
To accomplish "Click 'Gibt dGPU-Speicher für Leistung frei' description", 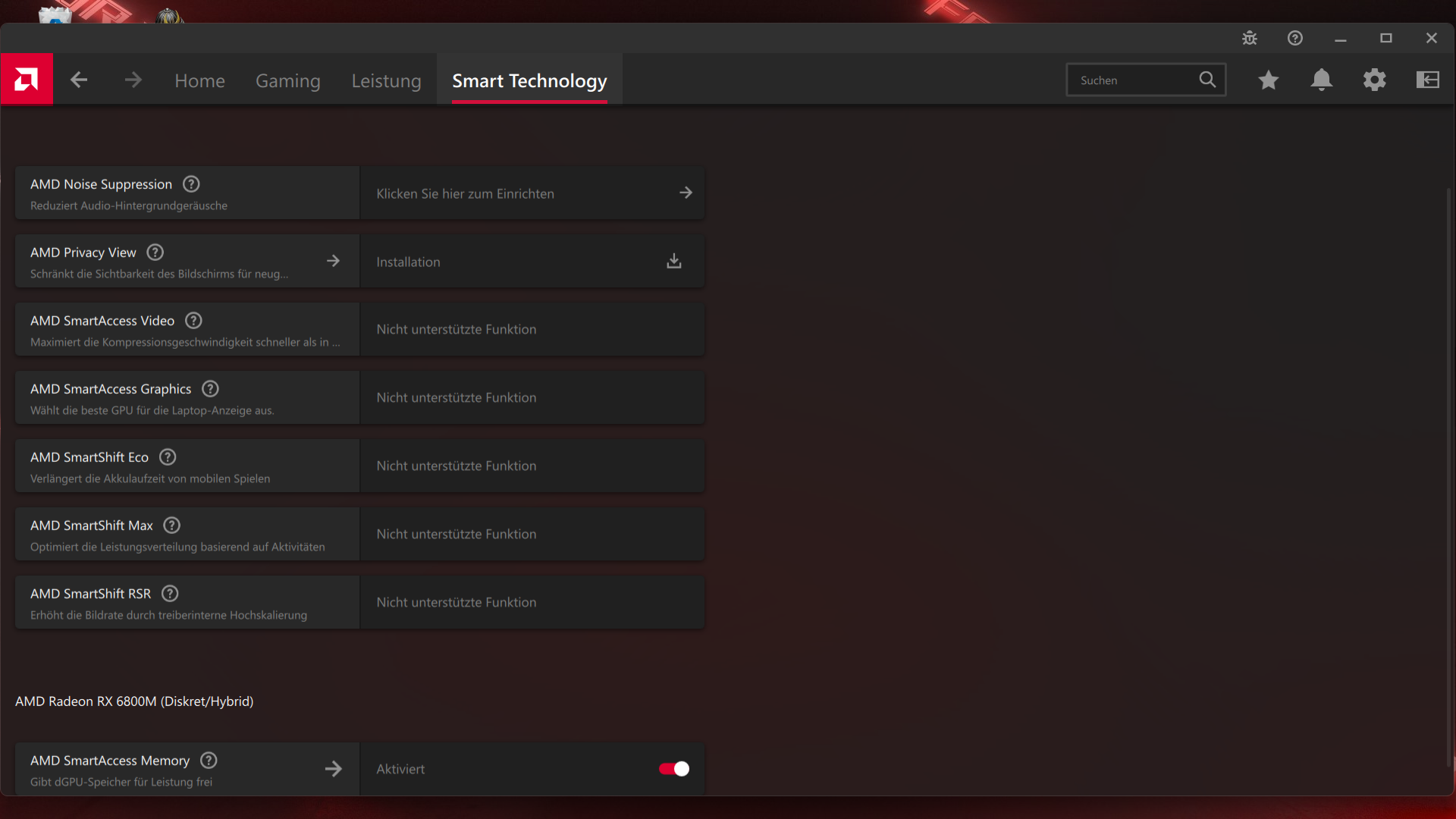I will point(121,782).
